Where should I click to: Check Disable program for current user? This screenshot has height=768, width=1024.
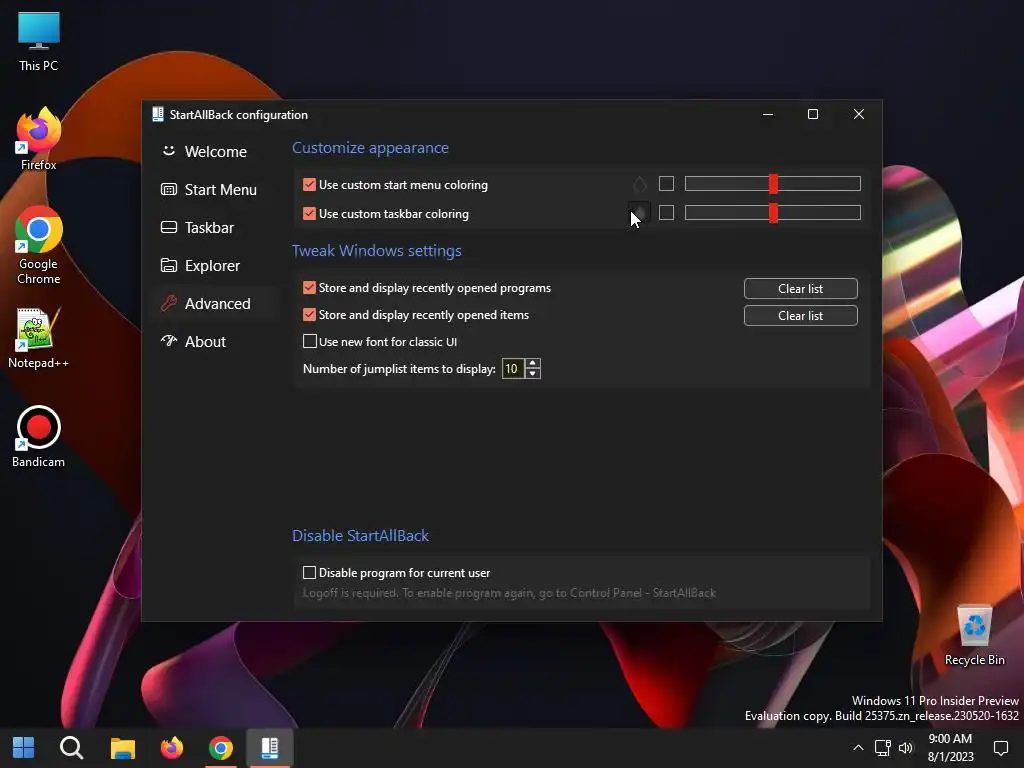point(310,573)
